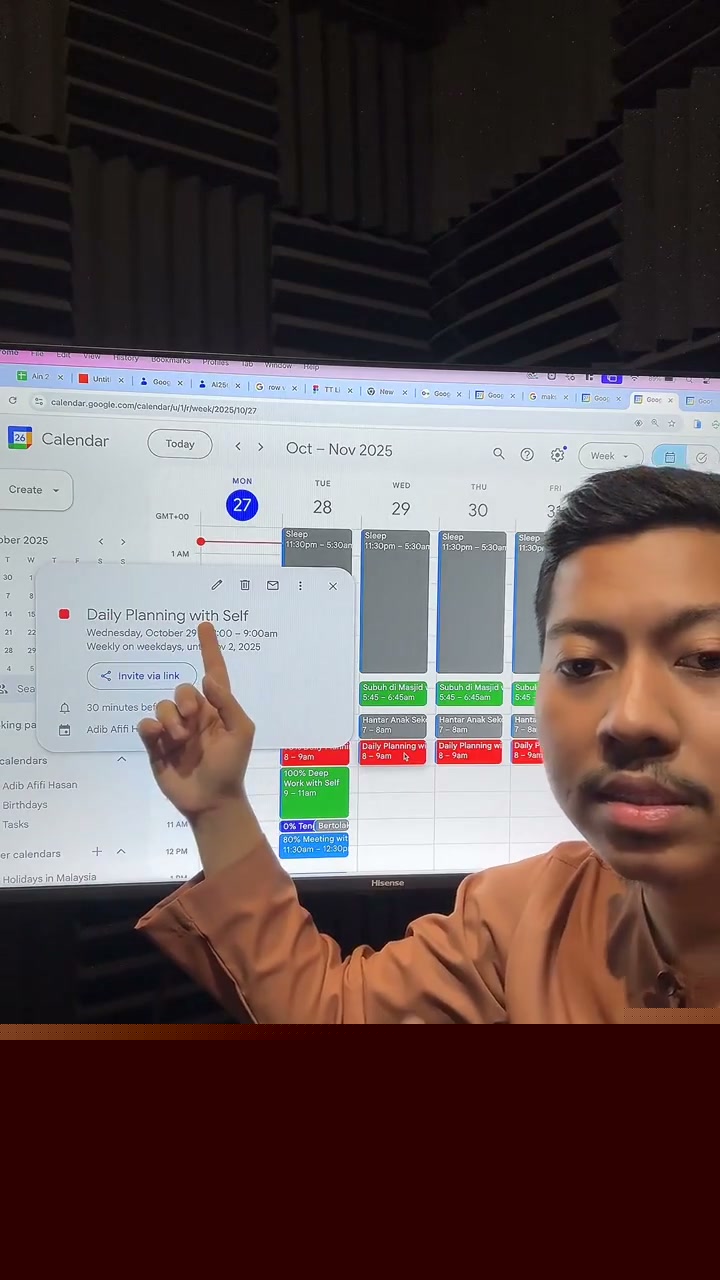Open 80% Meeting event at 11:30am
Viewport: 720px width, 1280px height.
pyautogui.click(x=314, y=845)
